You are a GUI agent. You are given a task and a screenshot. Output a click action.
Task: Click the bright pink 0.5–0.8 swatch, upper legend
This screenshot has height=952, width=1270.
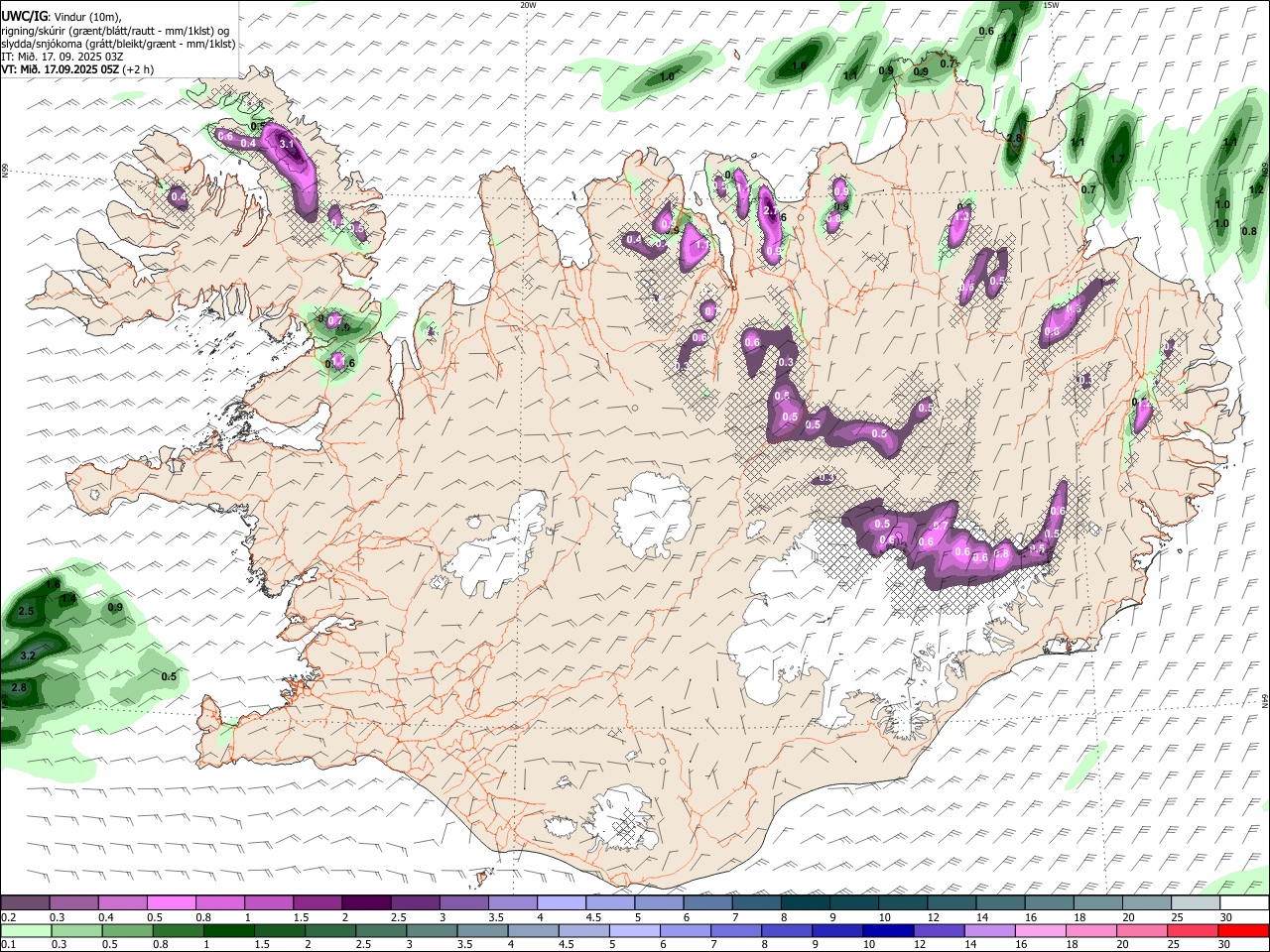coord(171,902)
